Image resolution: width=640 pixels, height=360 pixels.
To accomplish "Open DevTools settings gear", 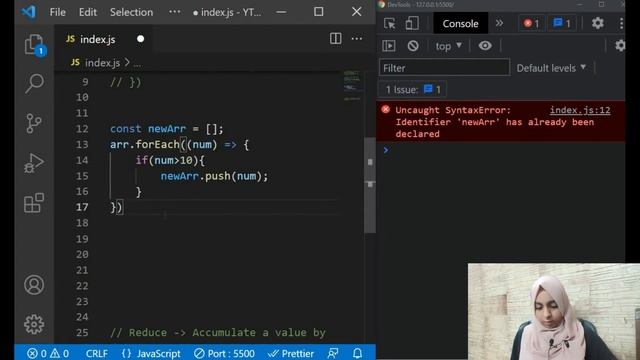I will (x=598, y=23).
